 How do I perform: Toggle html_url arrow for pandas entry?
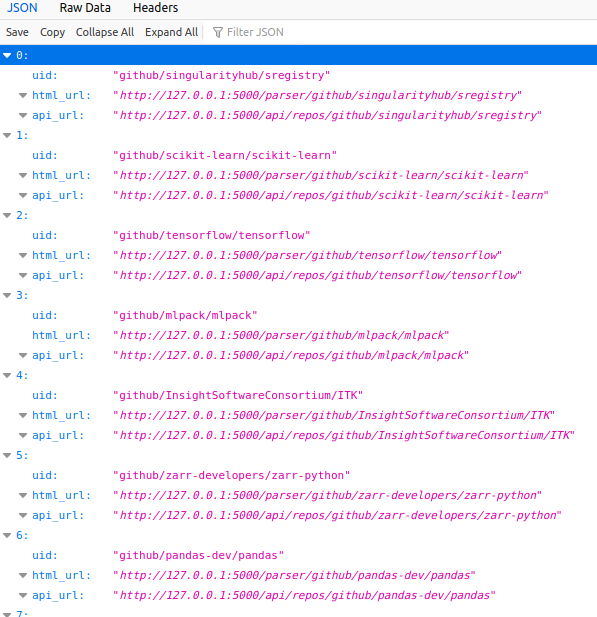[x=23, y=575]
